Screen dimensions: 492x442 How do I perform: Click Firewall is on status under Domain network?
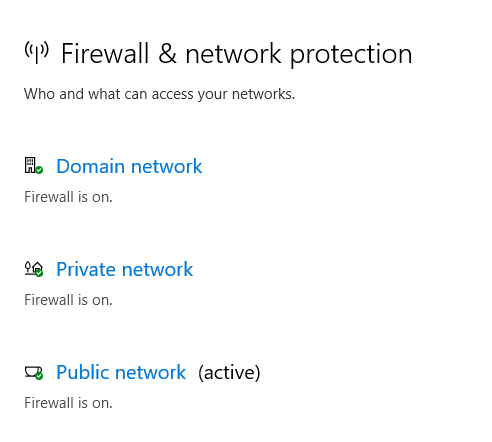click(68, 197)
